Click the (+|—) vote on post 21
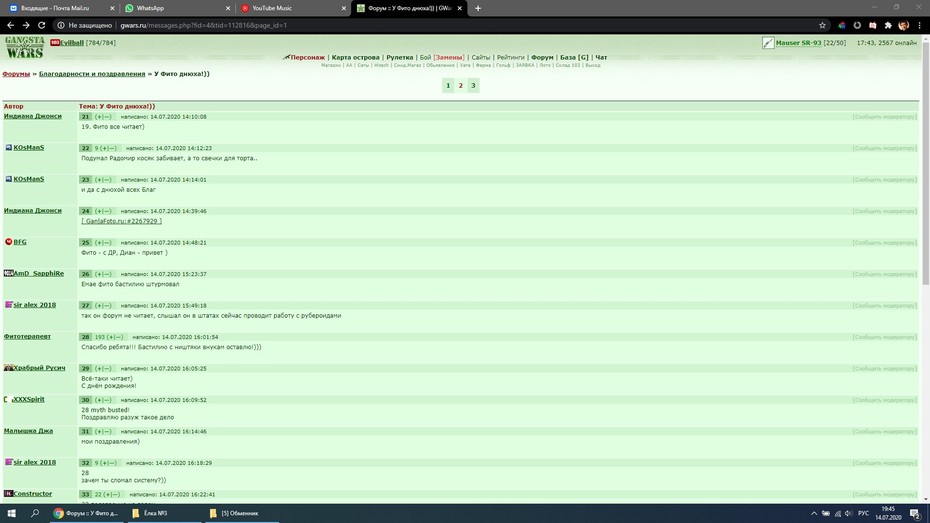Viewport: 930px width, 523px height. 103,117
